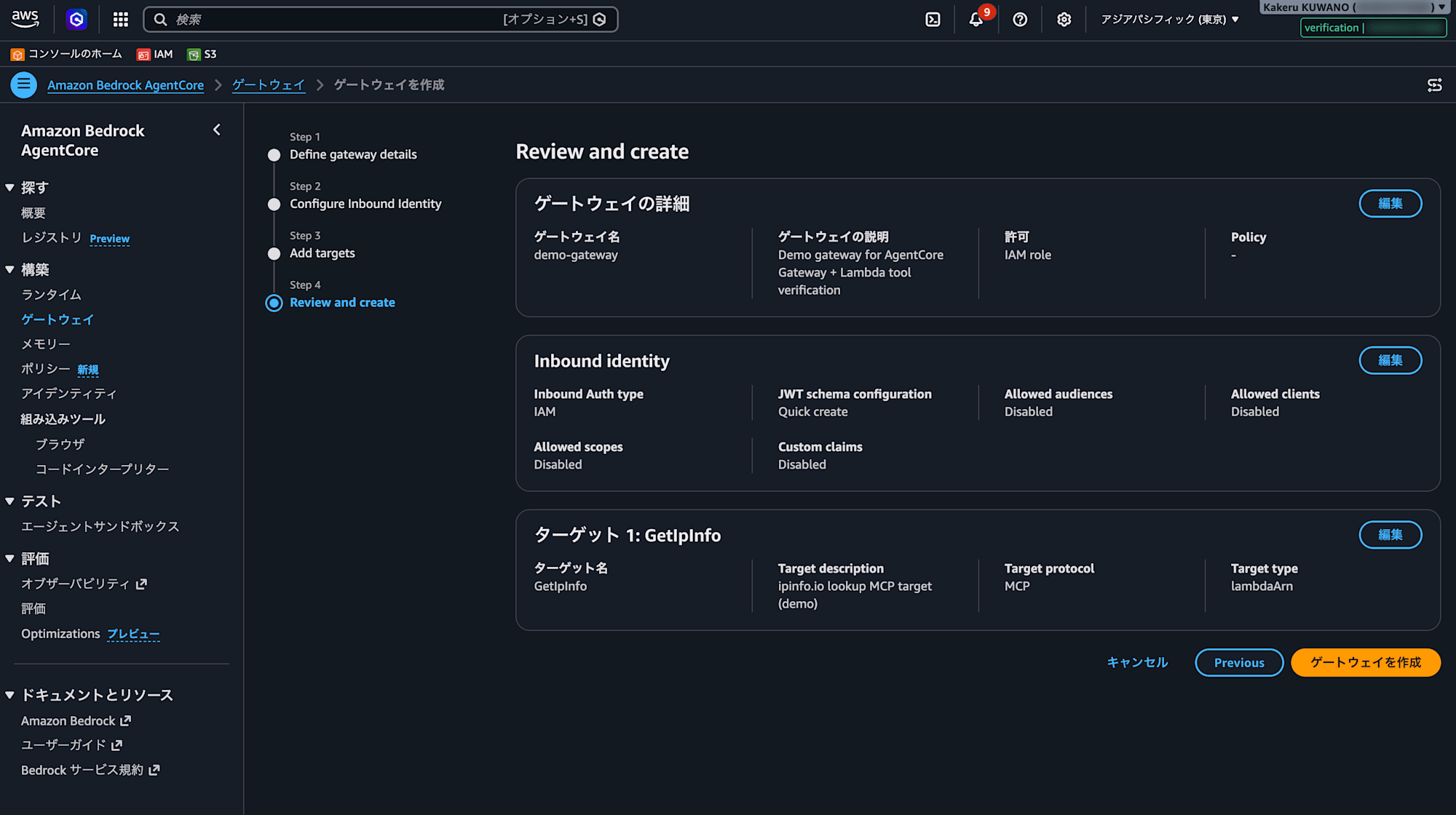Collapse the 評価 section heading

point(9,559)
